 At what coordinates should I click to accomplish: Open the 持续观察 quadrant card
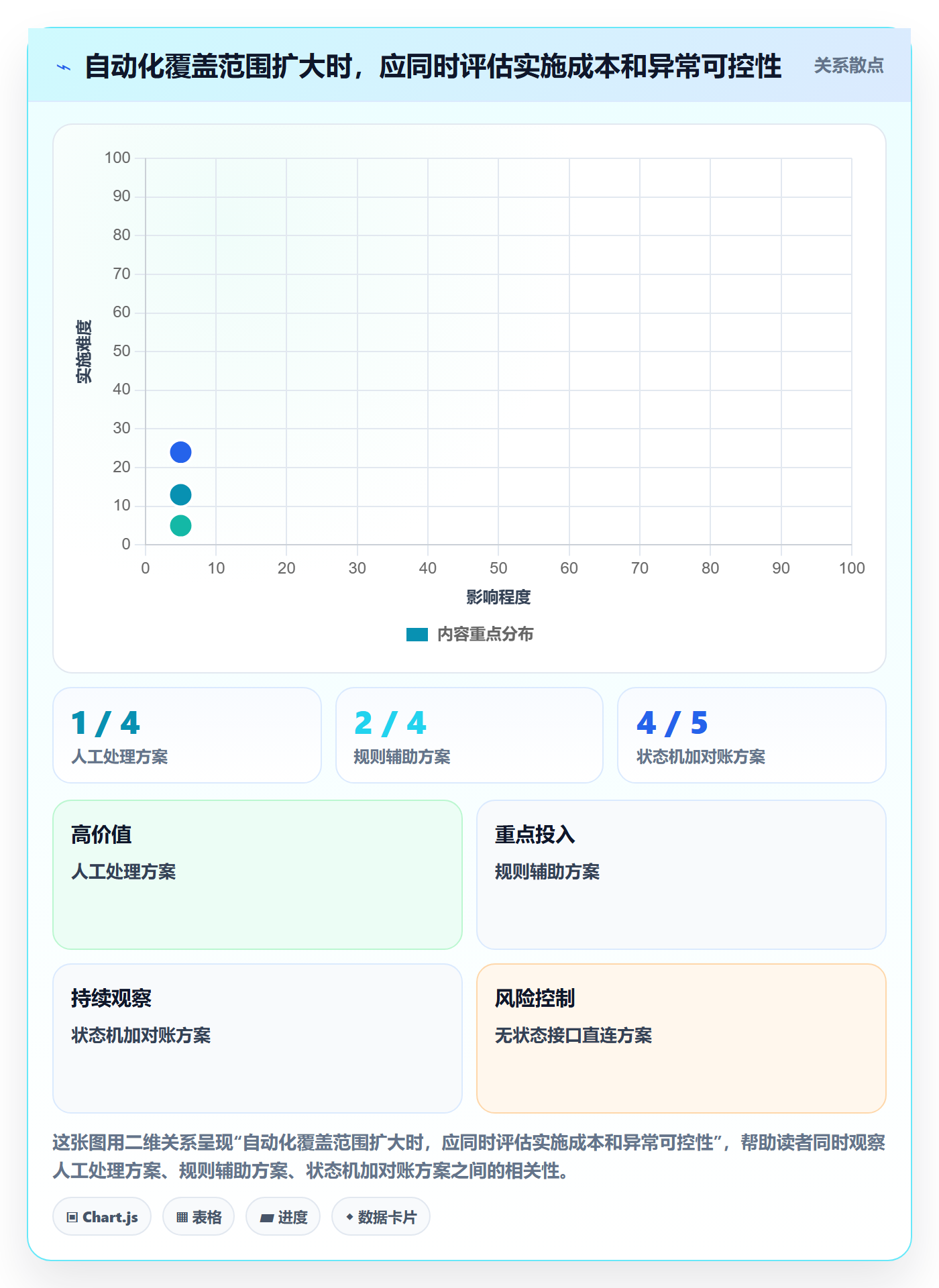(258, 1038)
